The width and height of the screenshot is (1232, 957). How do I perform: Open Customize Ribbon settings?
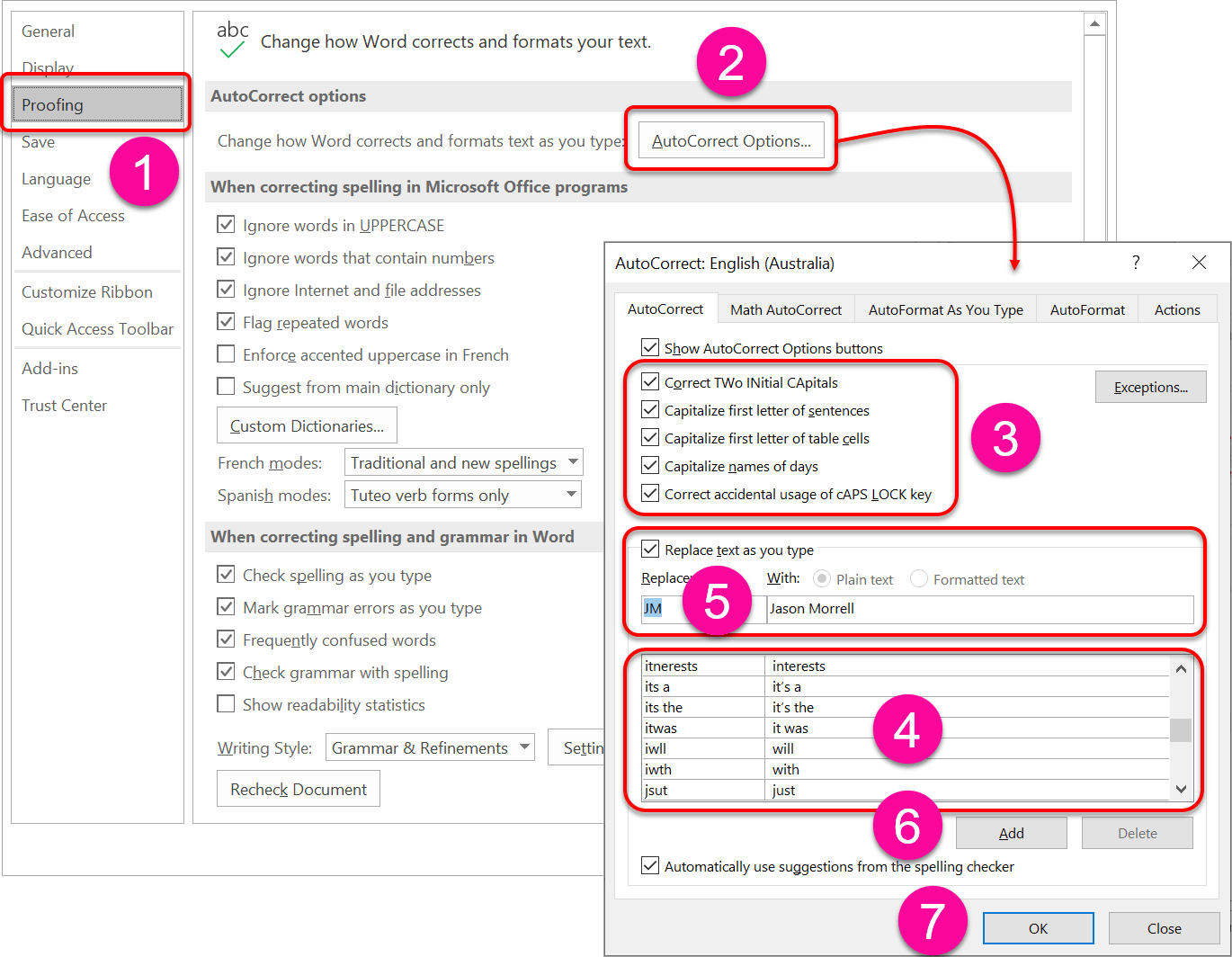pos(87,292)
